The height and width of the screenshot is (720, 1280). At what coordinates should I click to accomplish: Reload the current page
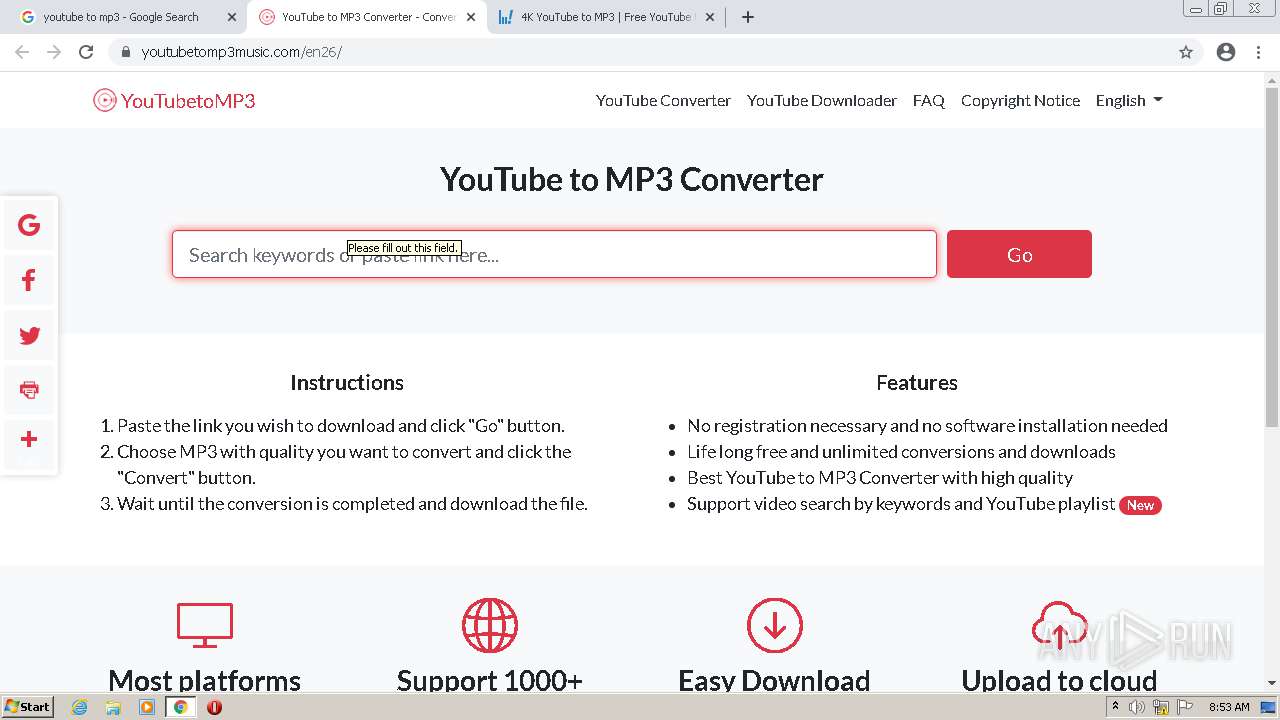click(x=86, y=52)
